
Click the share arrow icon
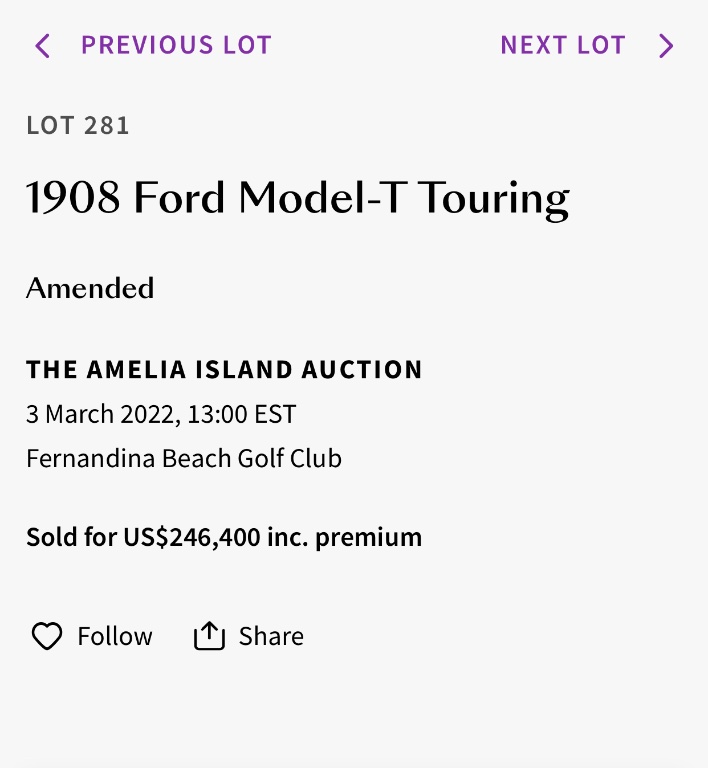point(209,636)
